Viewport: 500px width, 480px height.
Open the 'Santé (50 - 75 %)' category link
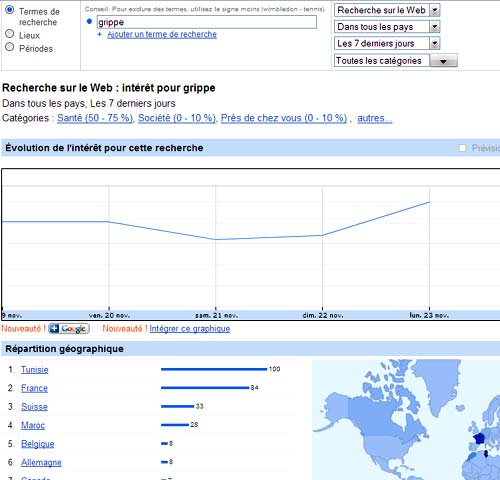click(x=95, y=118)
